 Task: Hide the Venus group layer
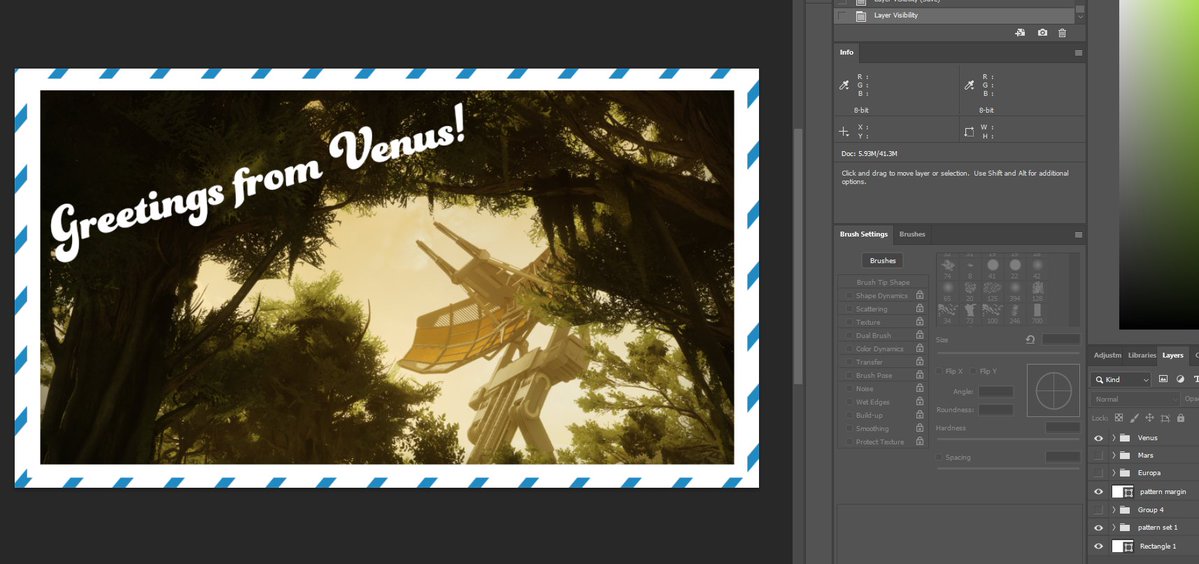(1099, 438)
